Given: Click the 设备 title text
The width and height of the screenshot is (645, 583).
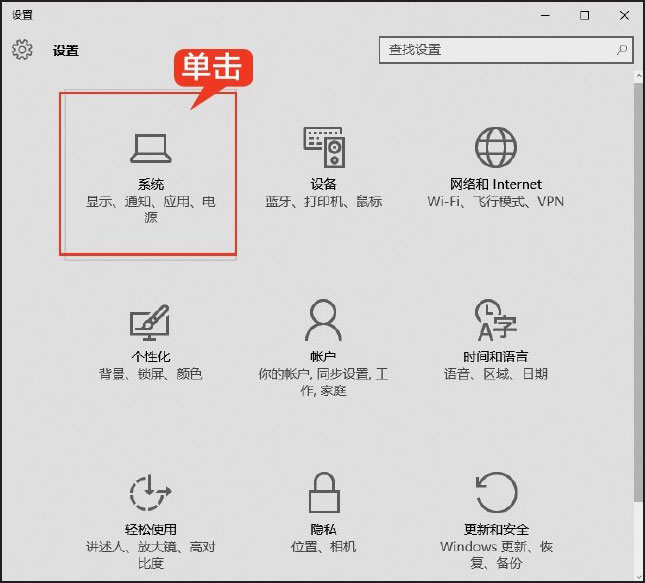Looking at the screenshot, I should click(323, 184).
